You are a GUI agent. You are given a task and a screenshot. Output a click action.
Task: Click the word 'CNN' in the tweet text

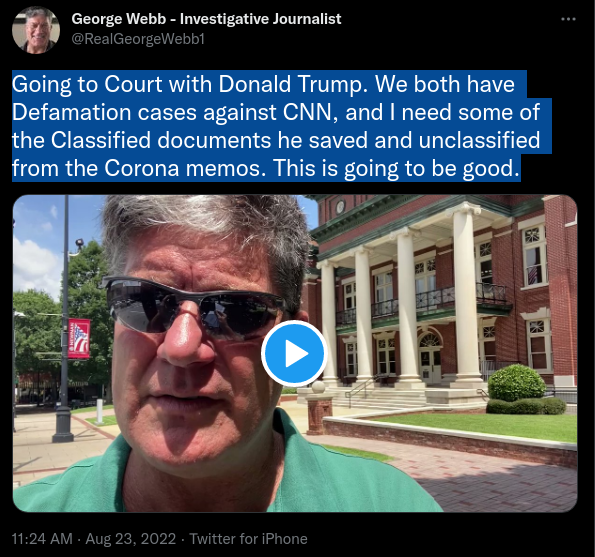307,112
